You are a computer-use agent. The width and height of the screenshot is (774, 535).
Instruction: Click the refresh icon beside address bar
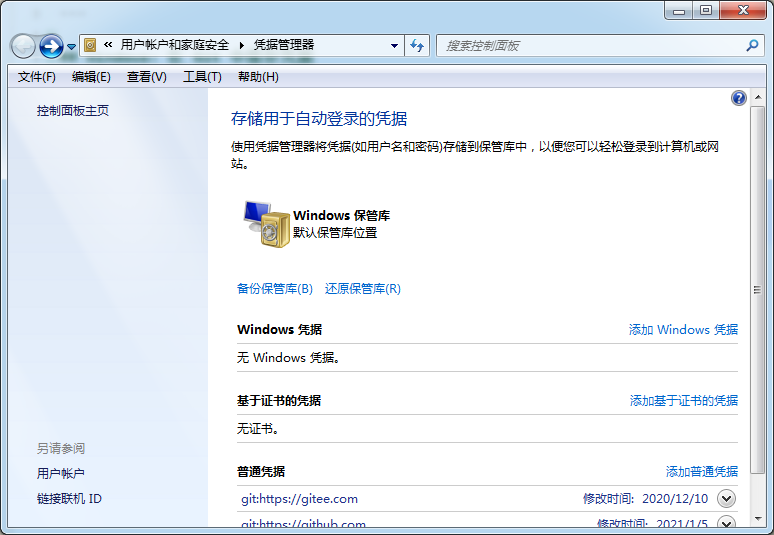[418, 45]
